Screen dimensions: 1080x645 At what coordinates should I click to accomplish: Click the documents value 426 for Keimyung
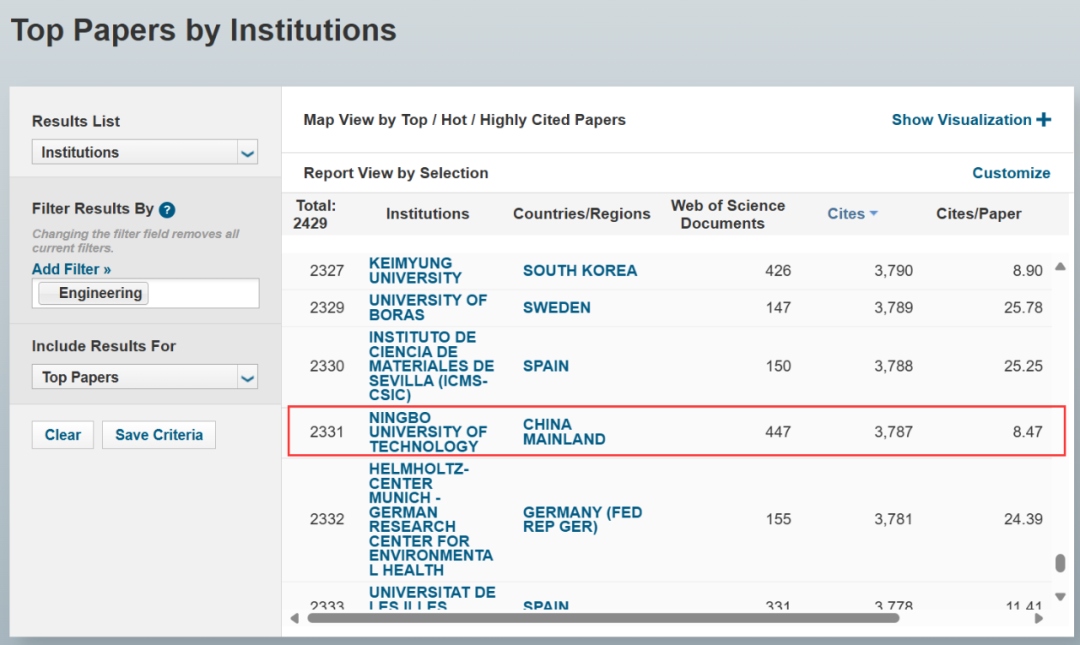(778, 271)
